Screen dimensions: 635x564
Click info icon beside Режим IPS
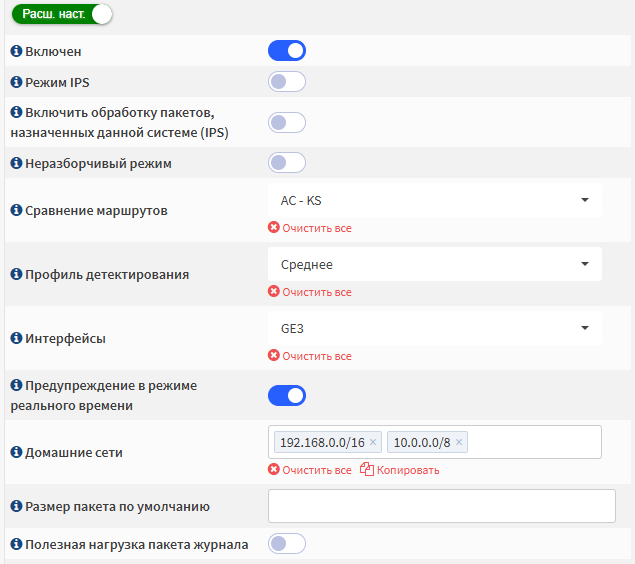point(16,82)
